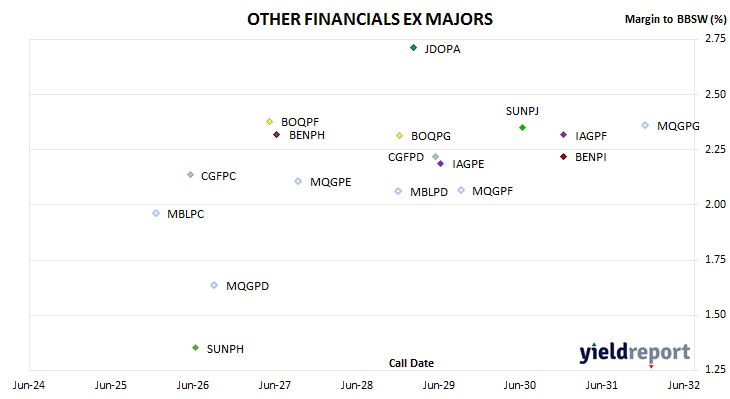Select the green SUNPJ data marker

coord(522,128)
